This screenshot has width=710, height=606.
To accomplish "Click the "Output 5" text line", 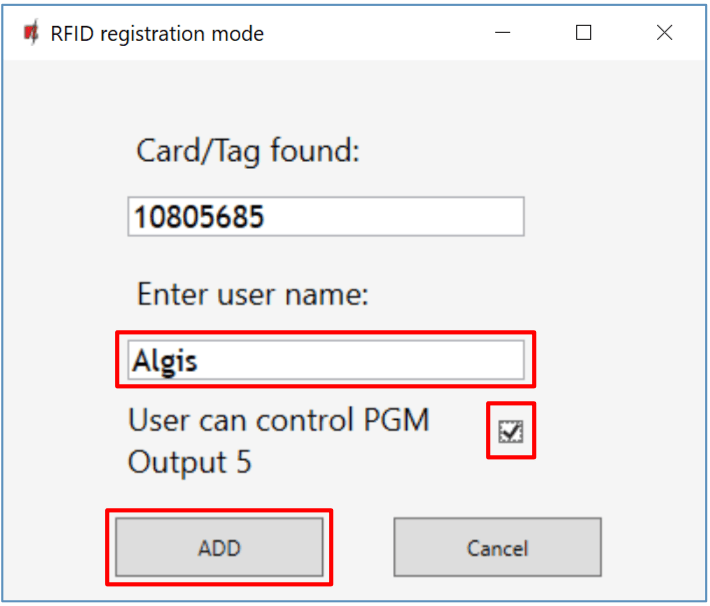I will pyautogui.click(x=190, y=463).
